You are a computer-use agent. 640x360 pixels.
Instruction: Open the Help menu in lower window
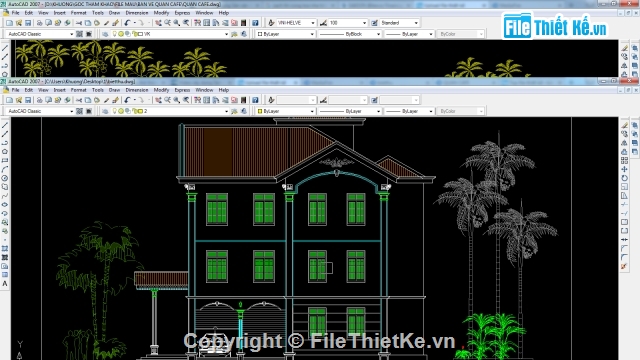pyautogui.click(x=224, y=90)
